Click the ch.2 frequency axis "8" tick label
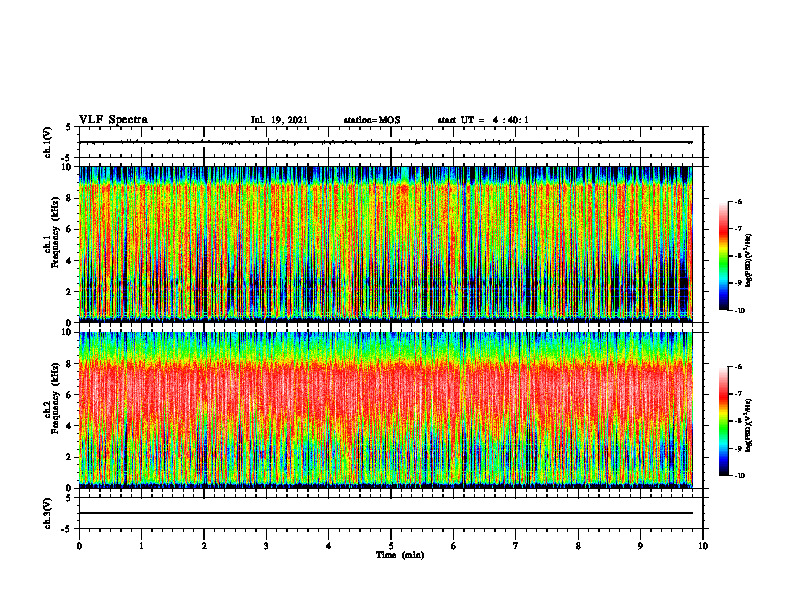Image resolution: width=792 pixels, height=612 pixels. (70, 364)
